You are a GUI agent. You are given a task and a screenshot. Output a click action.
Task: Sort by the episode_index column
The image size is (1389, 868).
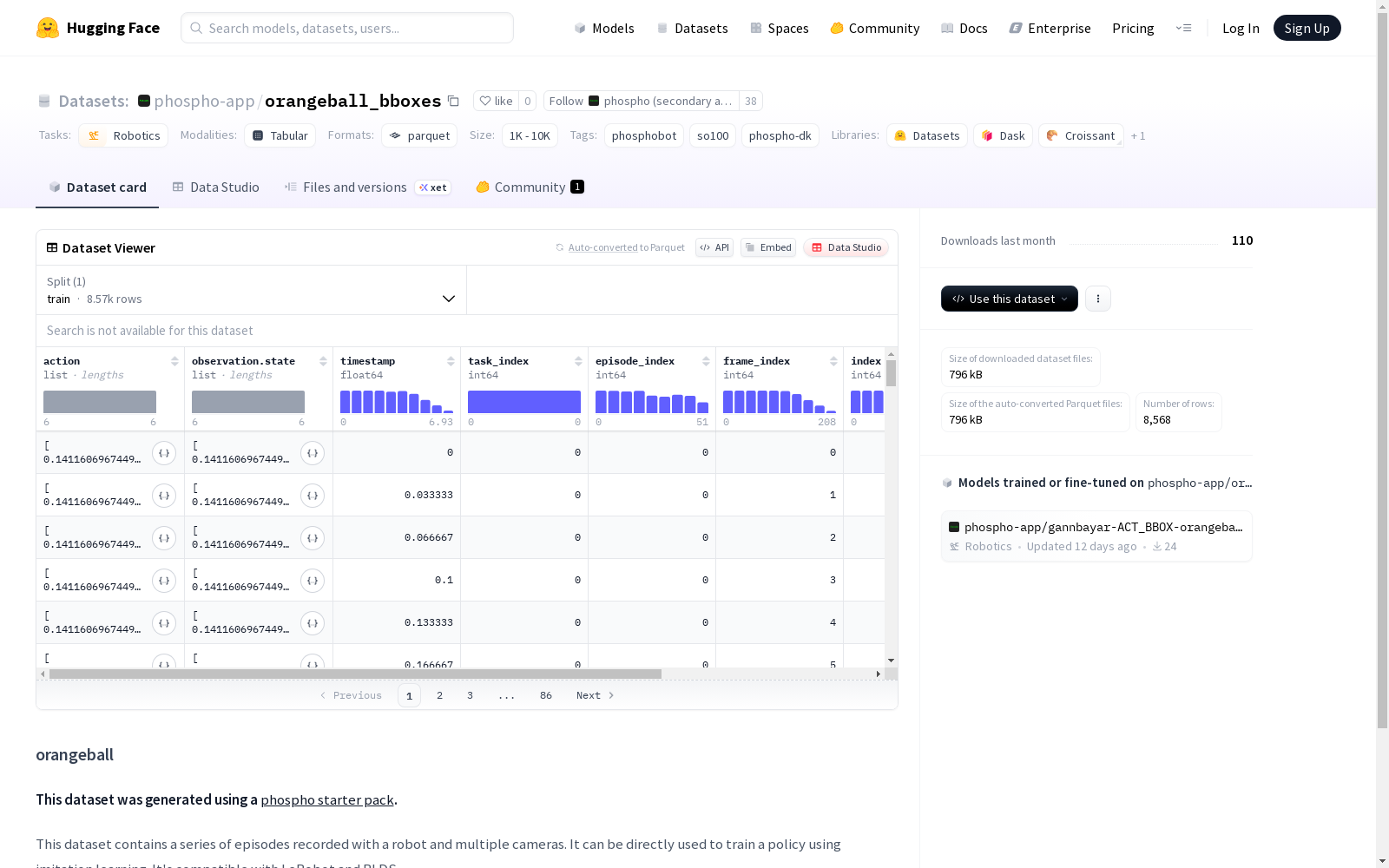pyautogui.click(x=706, y=361)
